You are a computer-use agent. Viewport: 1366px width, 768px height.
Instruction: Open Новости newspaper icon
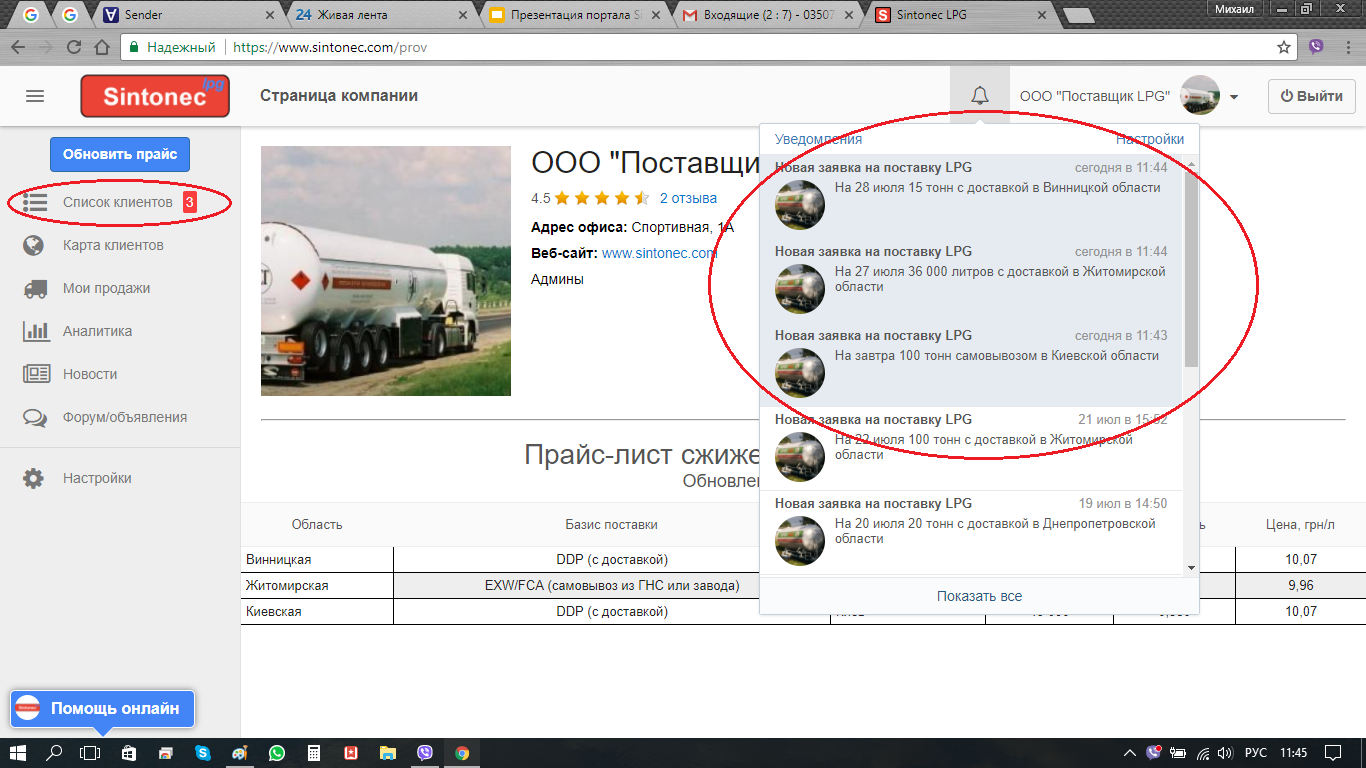(35, 374)
